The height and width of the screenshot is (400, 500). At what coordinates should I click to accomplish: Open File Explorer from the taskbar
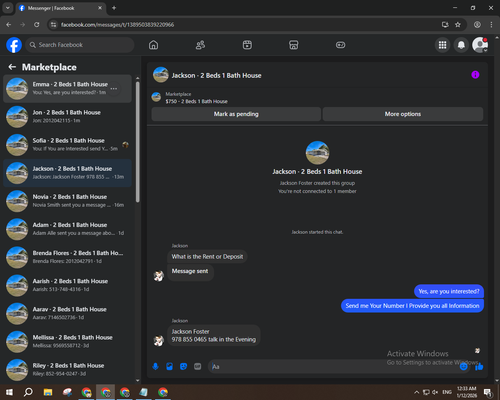pyautogui.click(x=48, y=392)
